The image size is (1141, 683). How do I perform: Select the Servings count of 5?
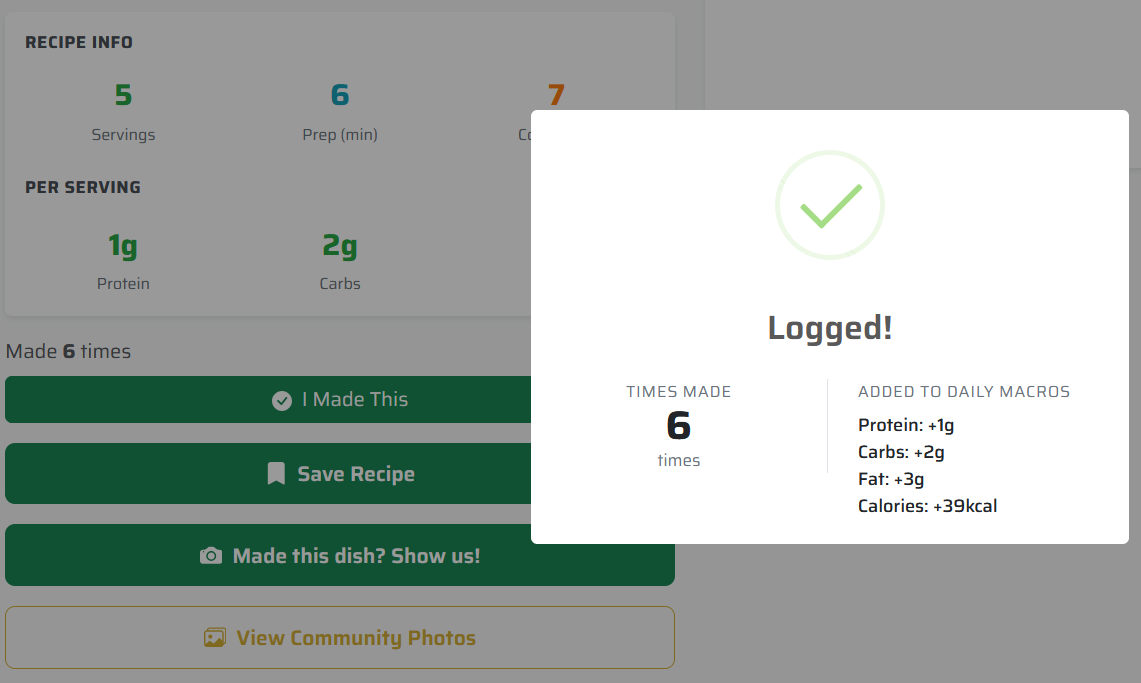click(123, 96)
